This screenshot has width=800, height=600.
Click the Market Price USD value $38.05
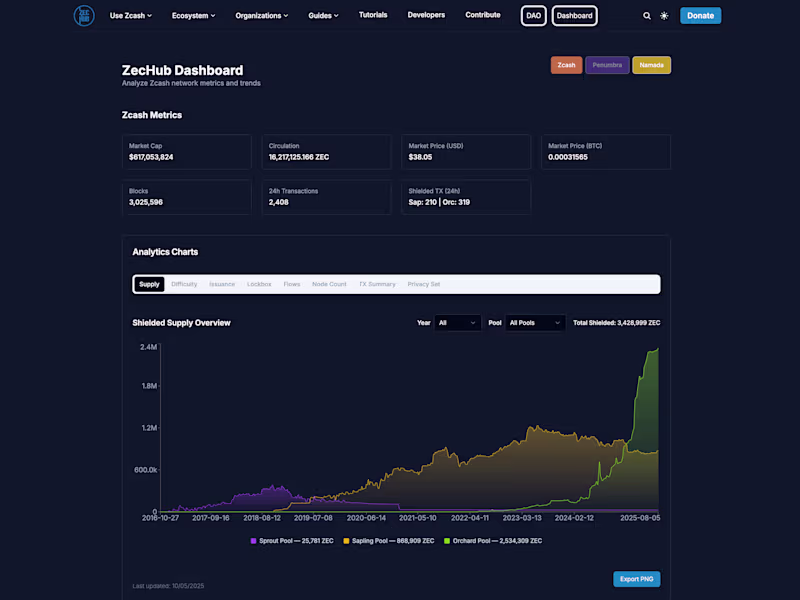(420, 157)
